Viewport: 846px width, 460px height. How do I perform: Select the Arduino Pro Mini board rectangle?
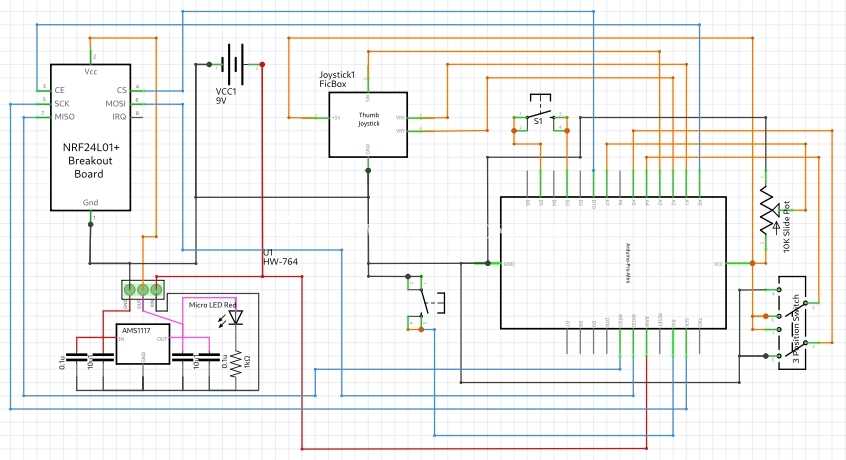pyautogui.click(x=613, y=263)
